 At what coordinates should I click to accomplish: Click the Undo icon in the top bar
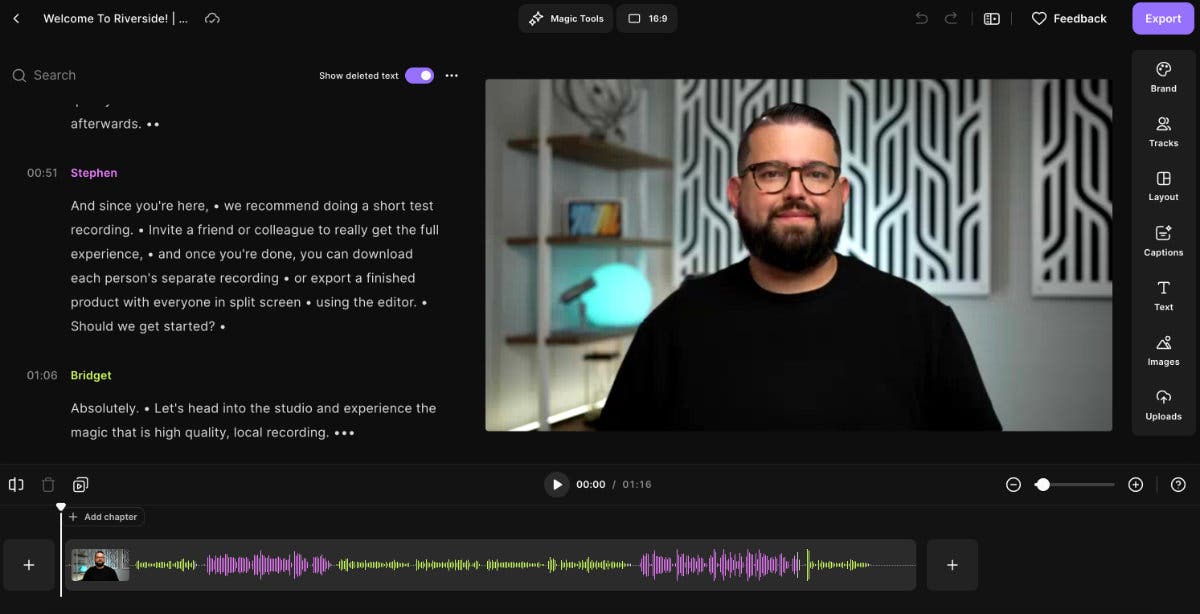point(920,18)
